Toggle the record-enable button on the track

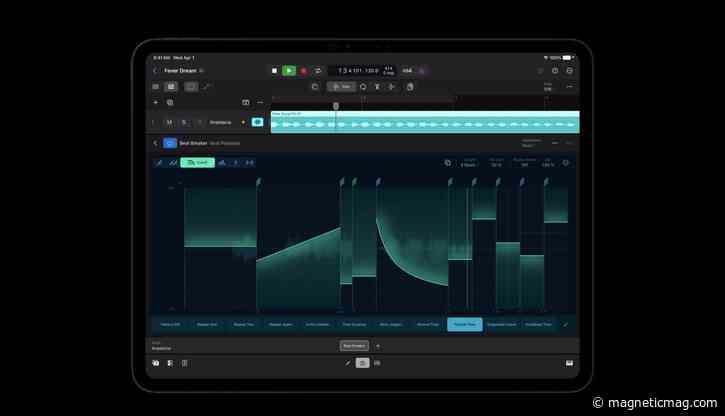[x=199, y=122]
